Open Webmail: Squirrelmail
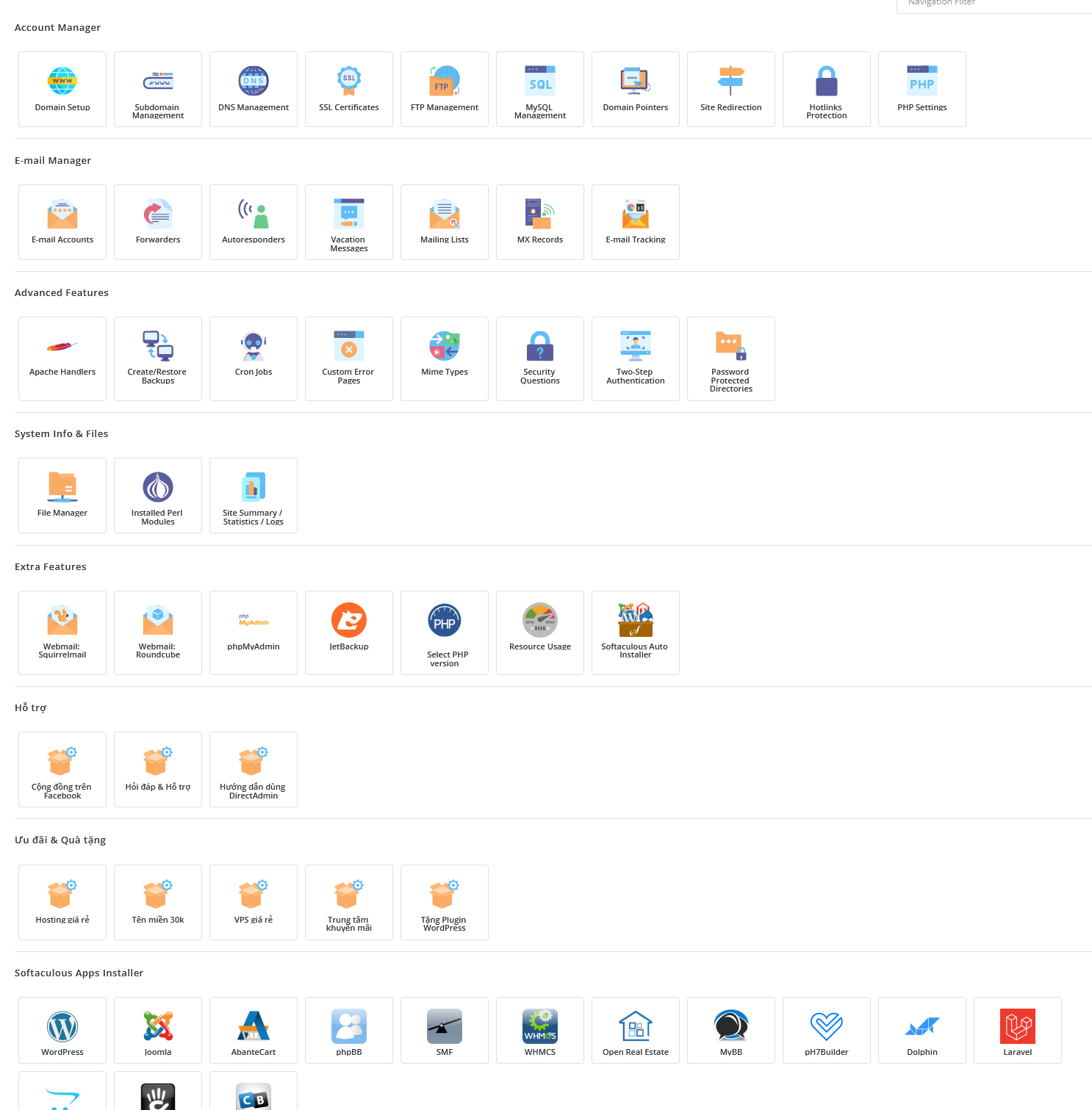Screen dimensions: 1092x1110 62,633
